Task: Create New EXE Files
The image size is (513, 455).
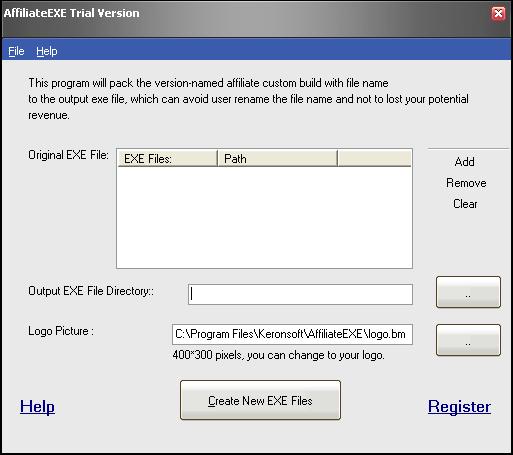Action: 260,400
